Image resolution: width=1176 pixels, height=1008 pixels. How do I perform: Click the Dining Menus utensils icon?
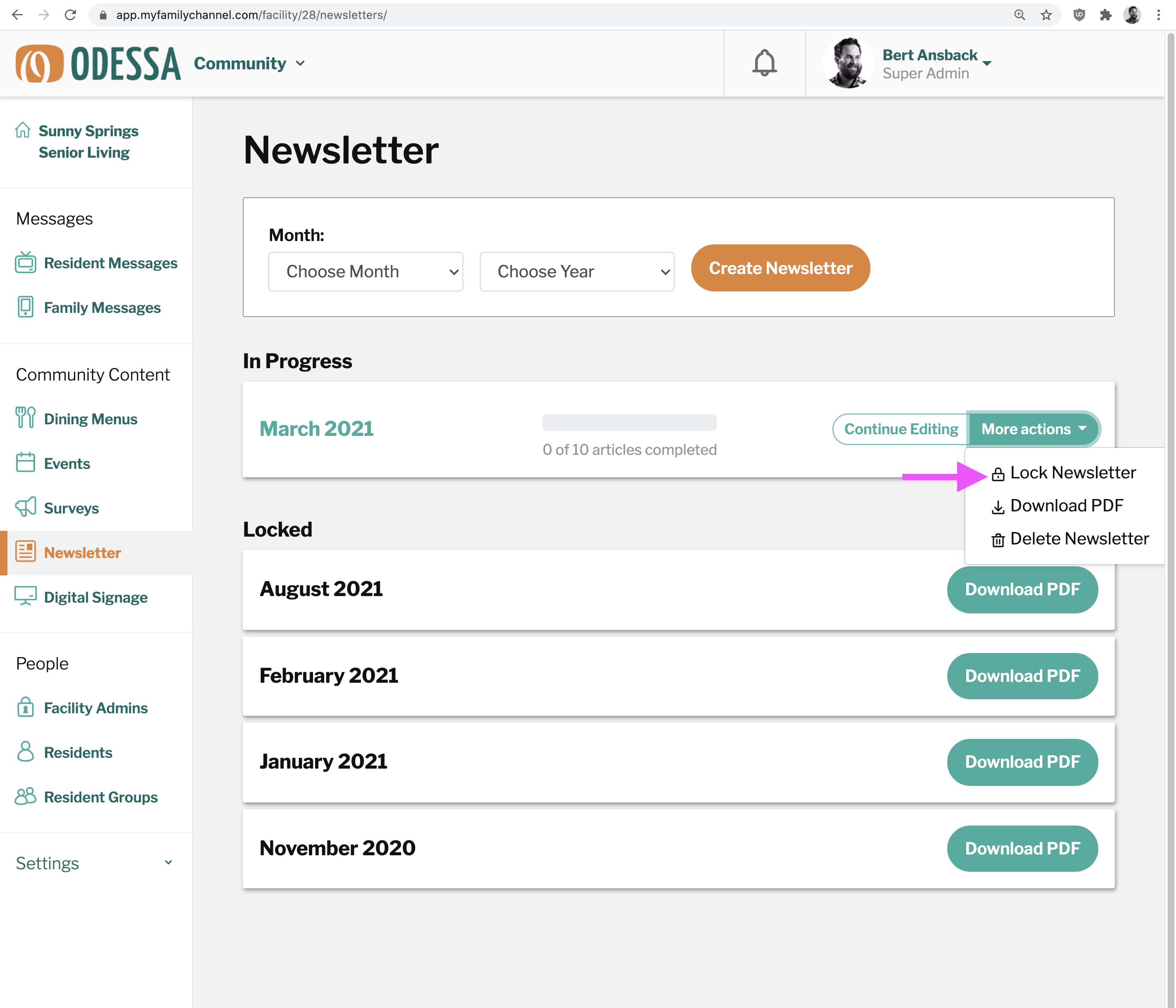(26, 417)
